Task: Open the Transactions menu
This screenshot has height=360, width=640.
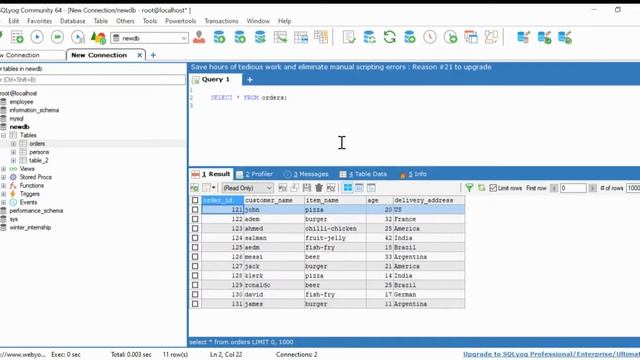Action: coord(221,21)
